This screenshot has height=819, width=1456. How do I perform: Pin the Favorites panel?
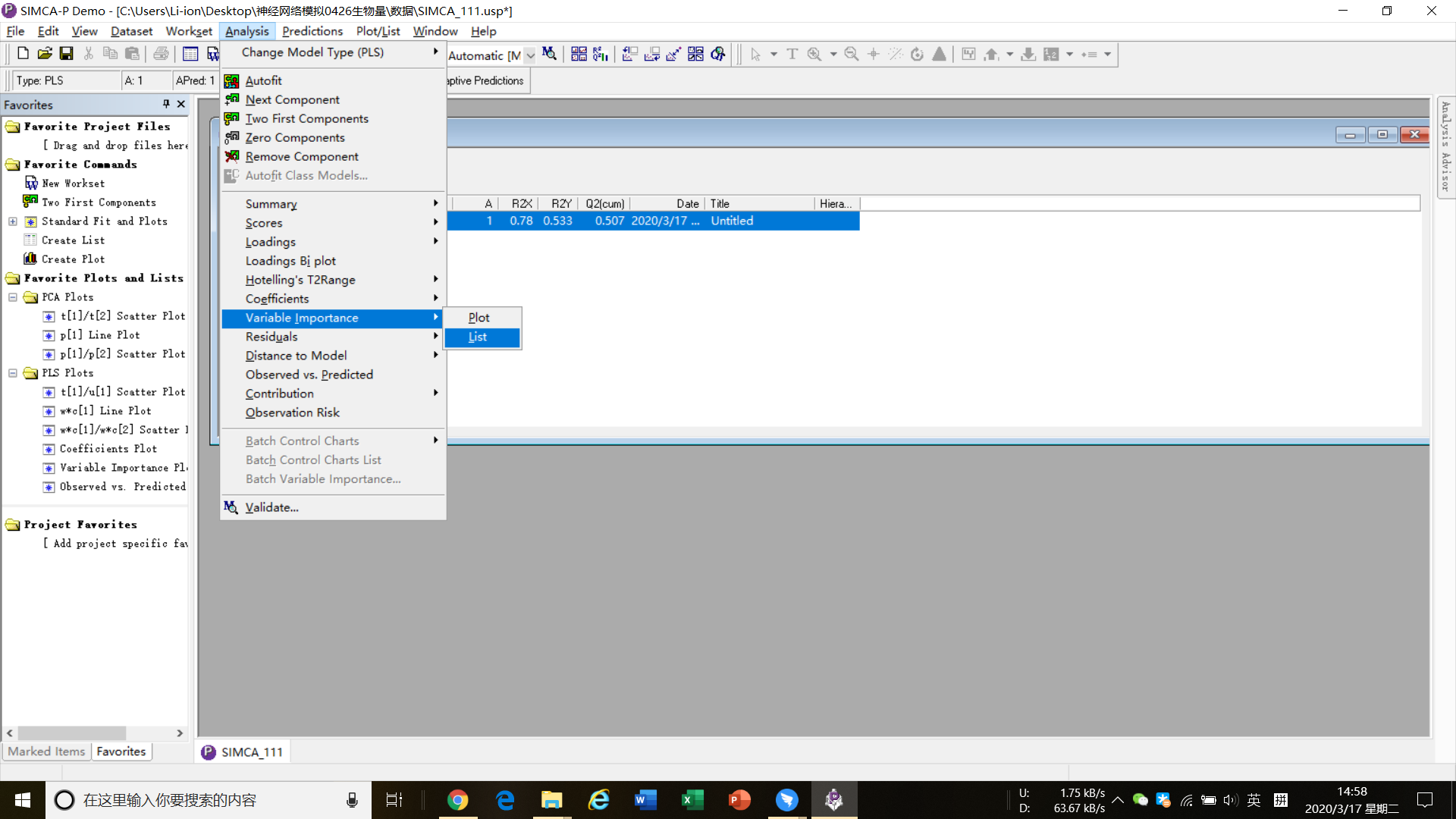click(x=166, y=104)
